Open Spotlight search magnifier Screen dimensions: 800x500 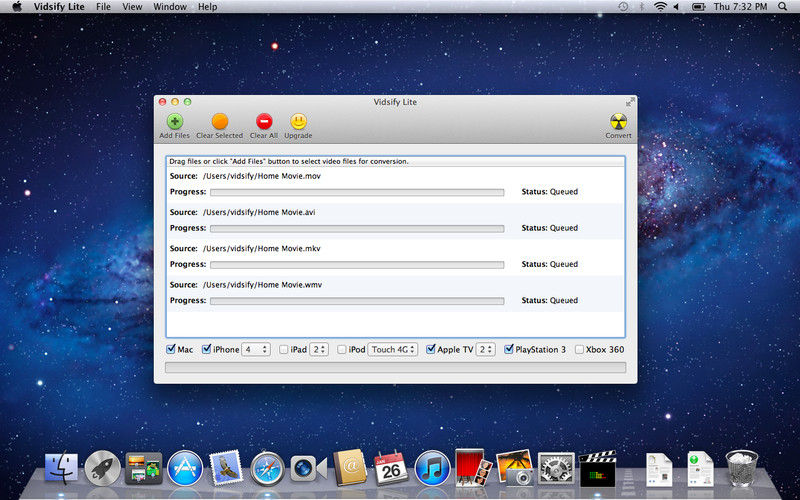click(783, 7)
